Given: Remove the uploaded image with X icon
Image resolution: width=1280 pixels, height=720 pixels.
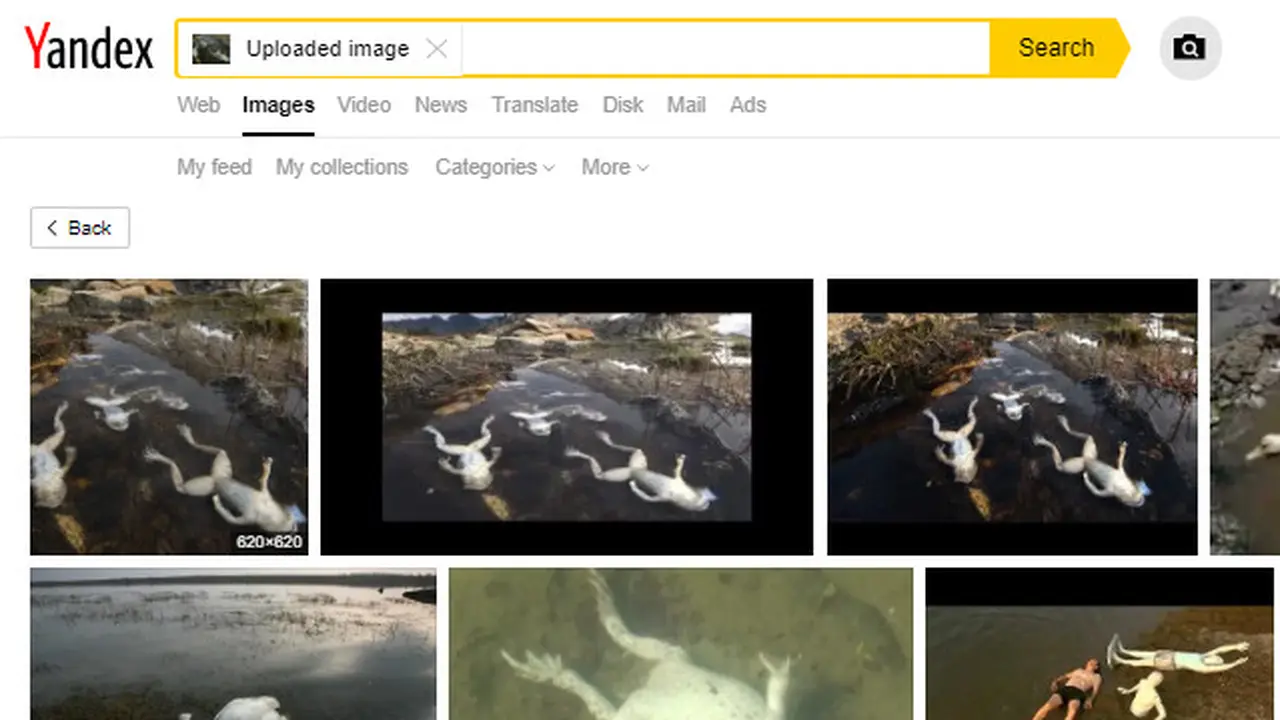Looking at the screenshot, I should (x=437, y=48).
